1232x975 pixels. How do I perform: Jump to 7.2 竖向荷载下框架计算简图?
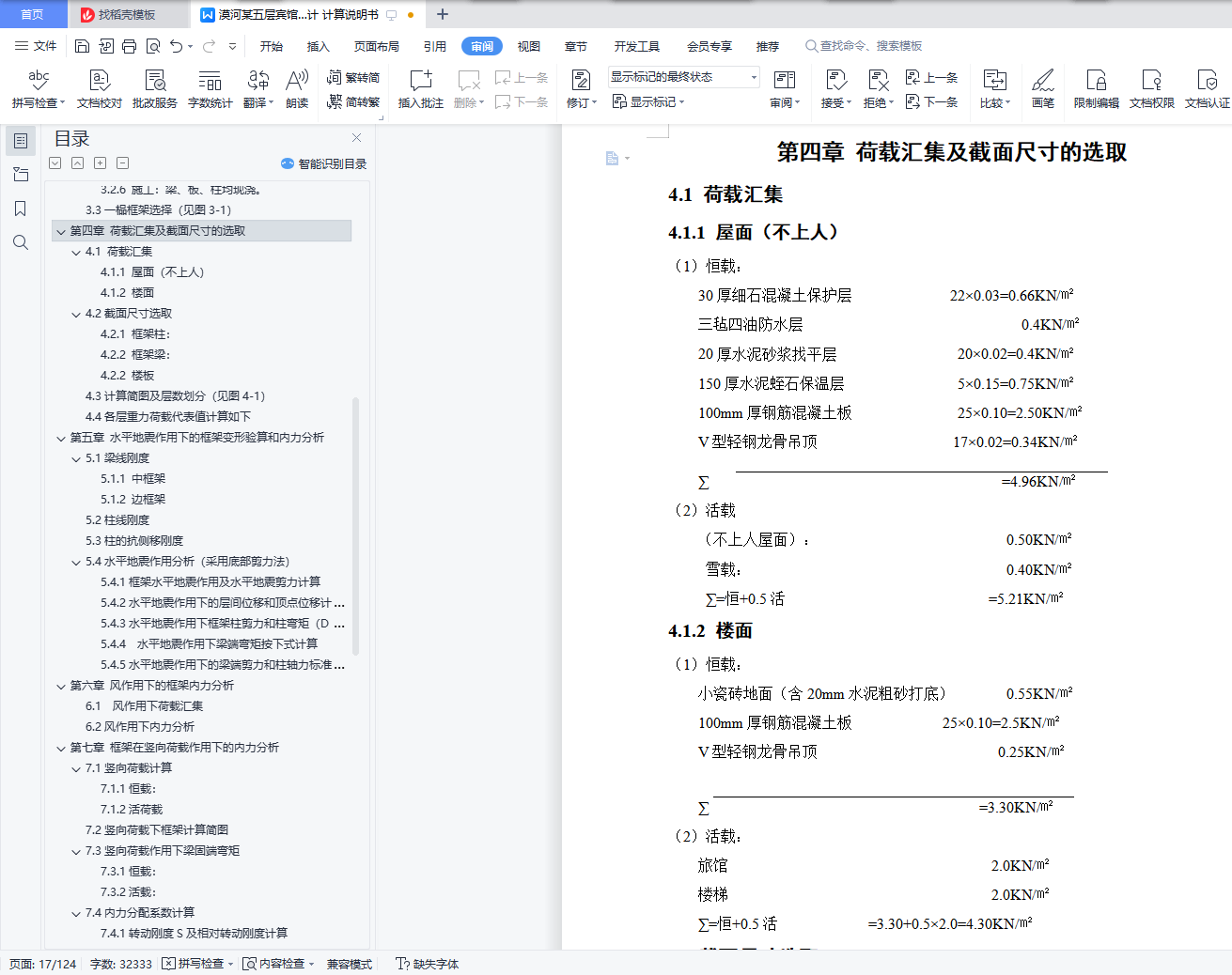point(157,830)
